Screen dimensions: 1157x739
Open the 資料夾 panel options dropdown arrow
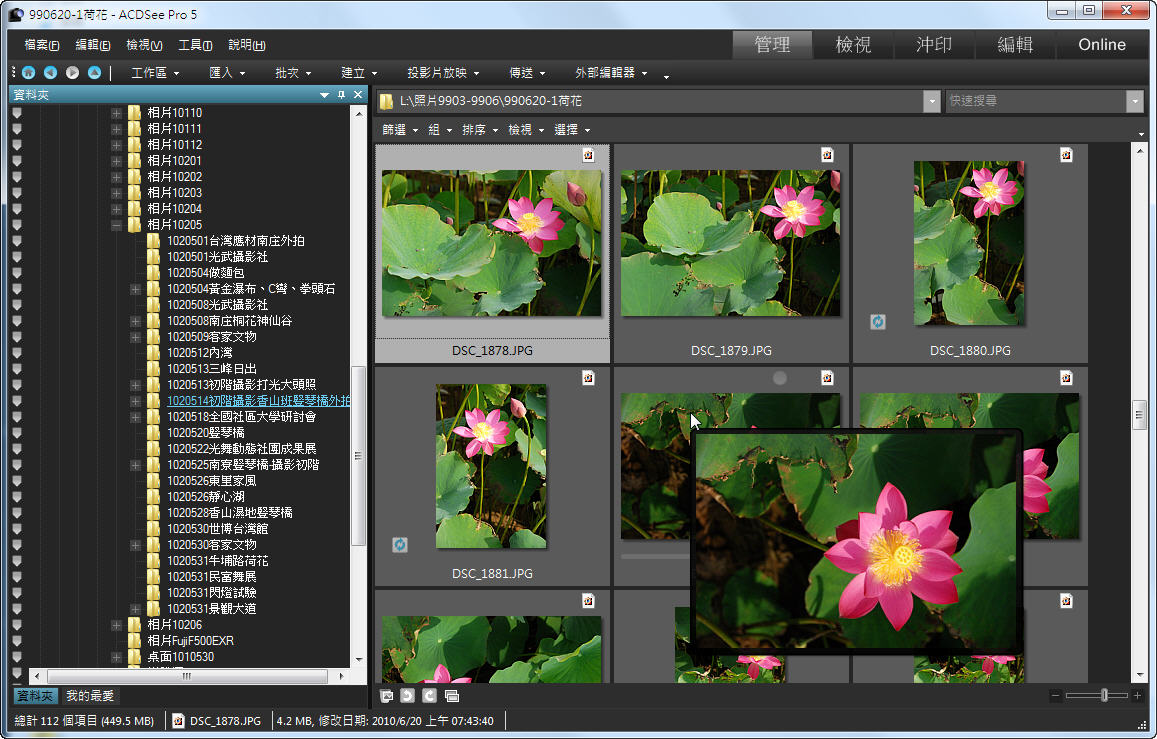coord(324,95)
